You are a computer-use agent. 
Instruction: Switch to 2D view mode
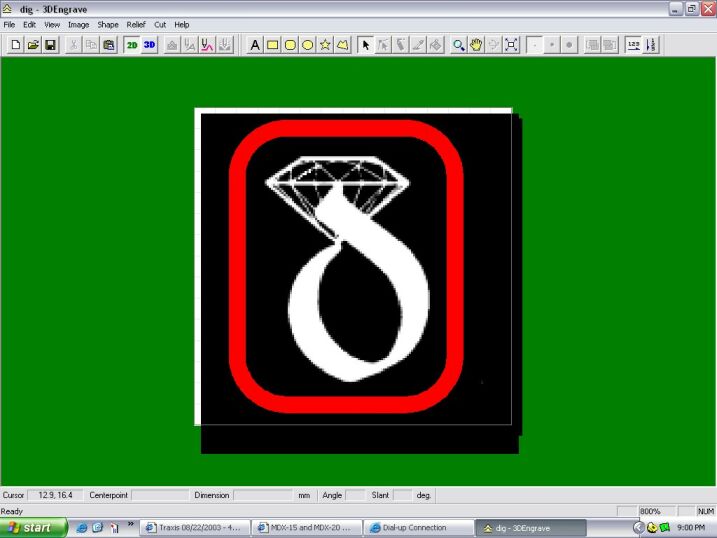131,45
